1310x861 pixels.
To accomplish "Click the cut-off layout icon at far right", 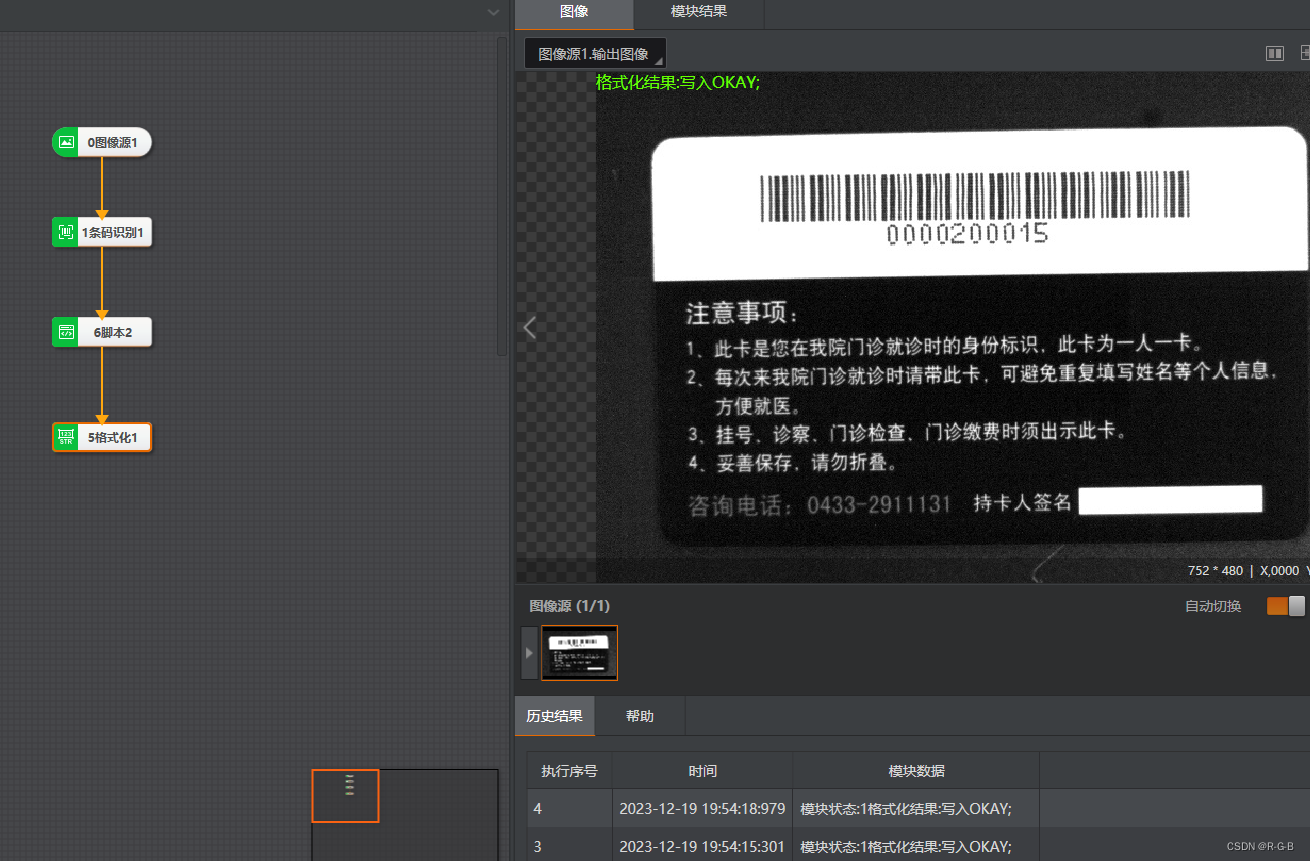I will 1304,53.
